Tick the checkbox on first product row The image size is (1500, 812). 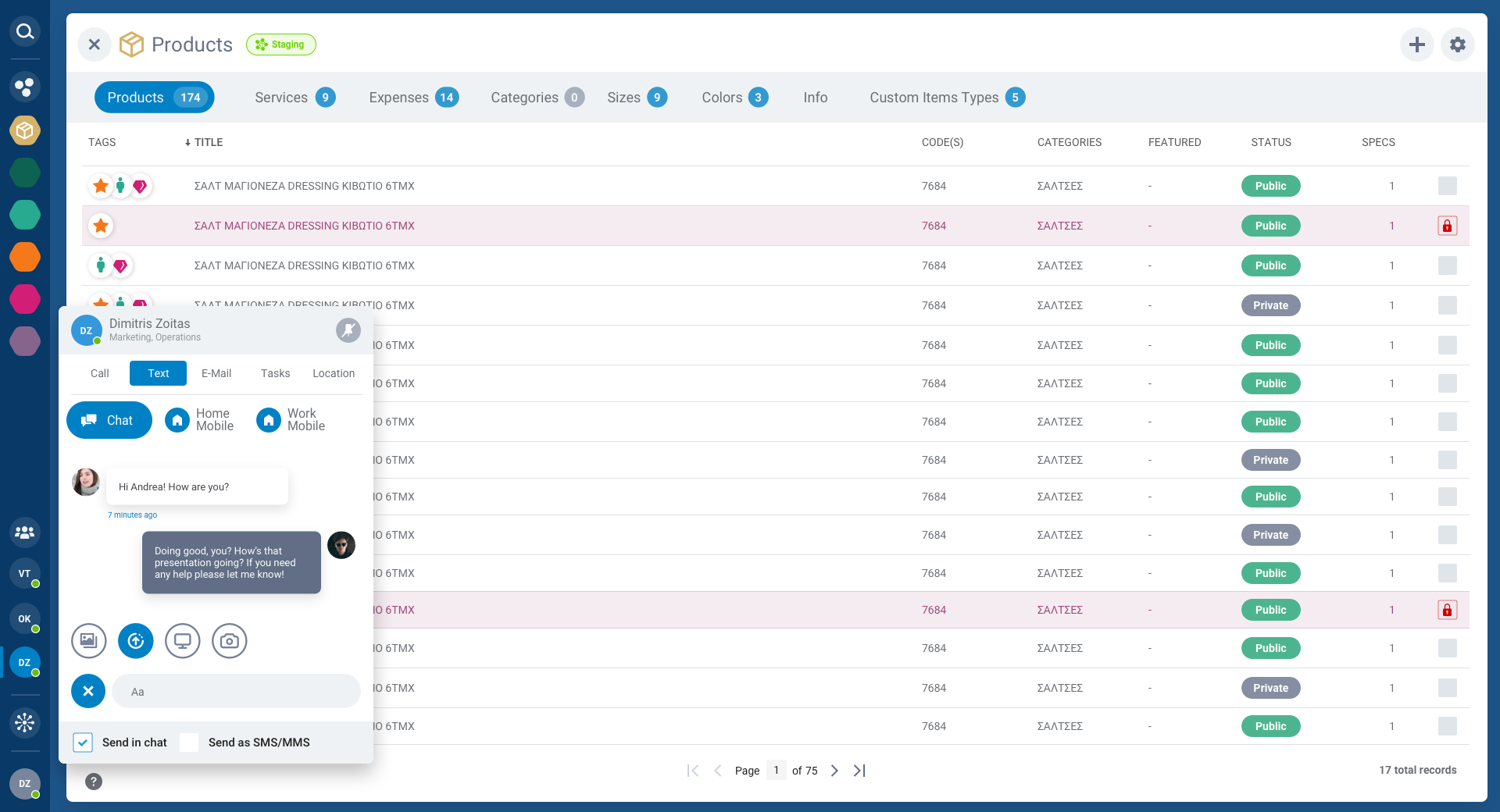click(1447, 186)
